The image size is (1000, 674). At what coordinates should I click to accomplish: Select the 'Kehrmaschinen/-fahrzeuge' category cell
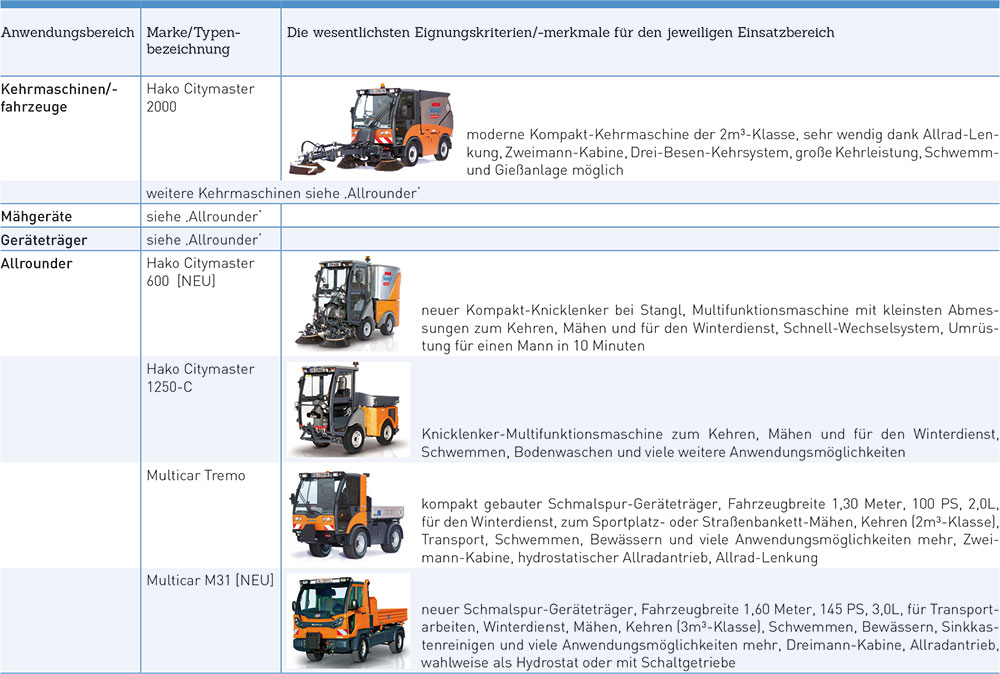coord(59,98)
